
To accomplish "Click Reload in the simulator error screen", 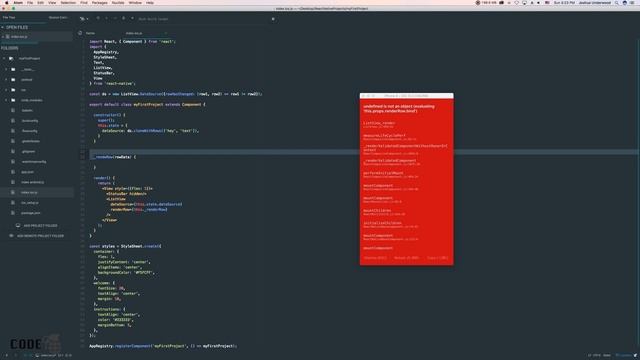I will (407, 258).
